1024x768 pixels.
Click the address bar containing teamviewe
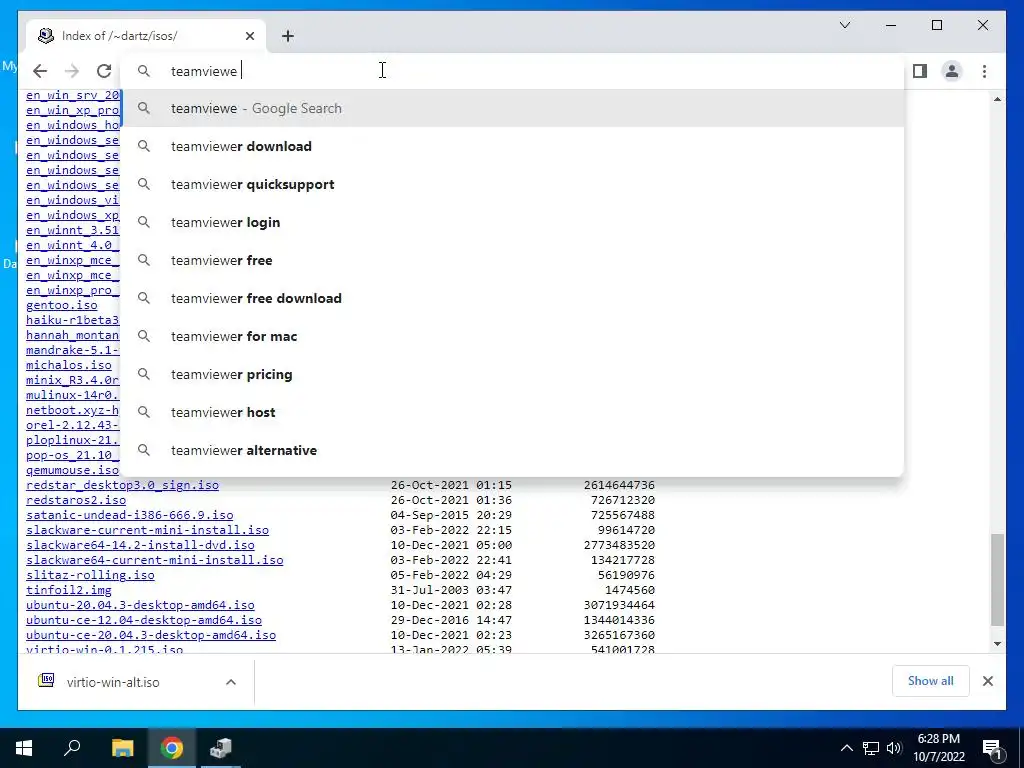[x=513, y=71]
